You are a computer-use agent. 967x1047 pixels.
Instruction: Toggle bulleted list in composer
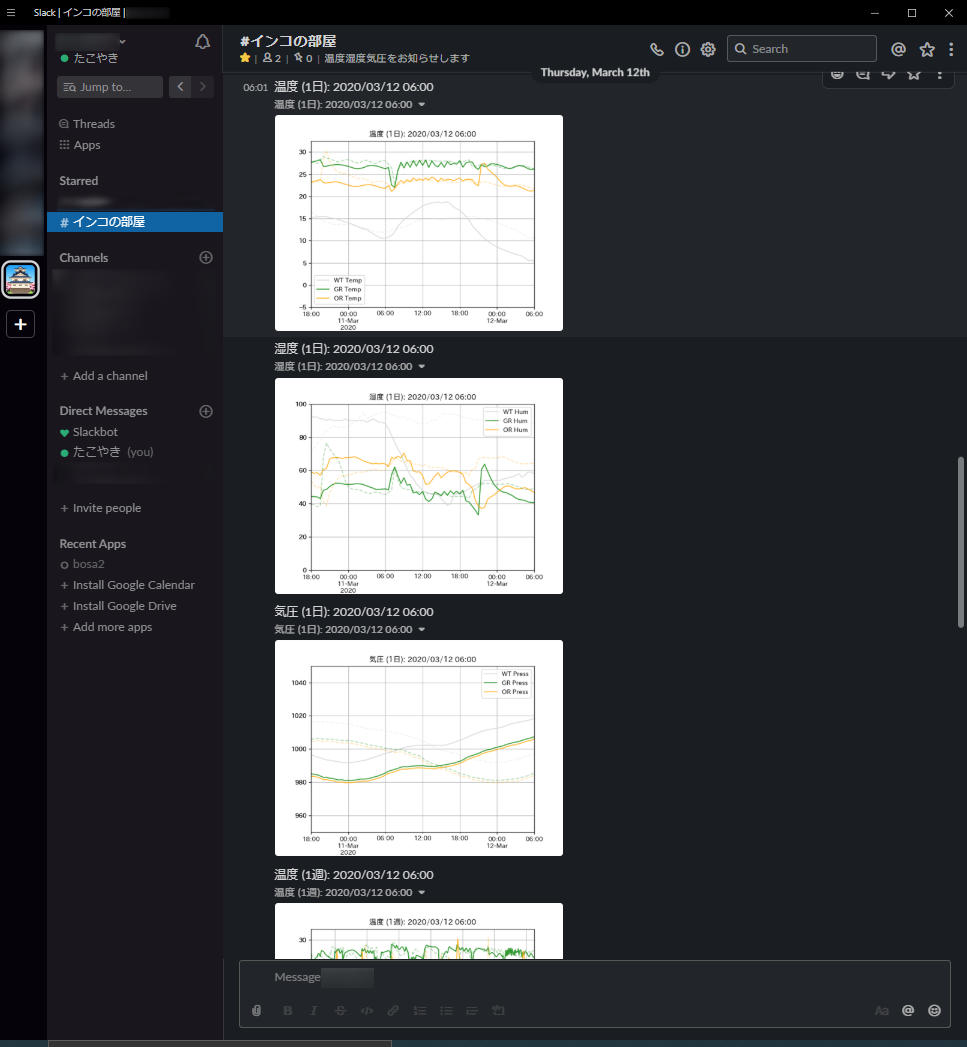pyautogui.click(x=445, y=1010)
